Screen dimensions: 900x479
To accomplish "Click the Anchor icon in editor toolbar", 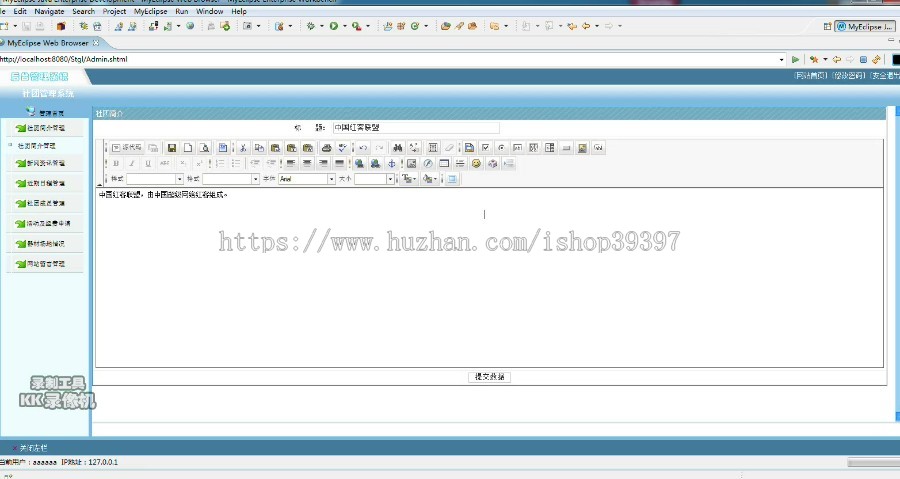I will click(391, 163).
